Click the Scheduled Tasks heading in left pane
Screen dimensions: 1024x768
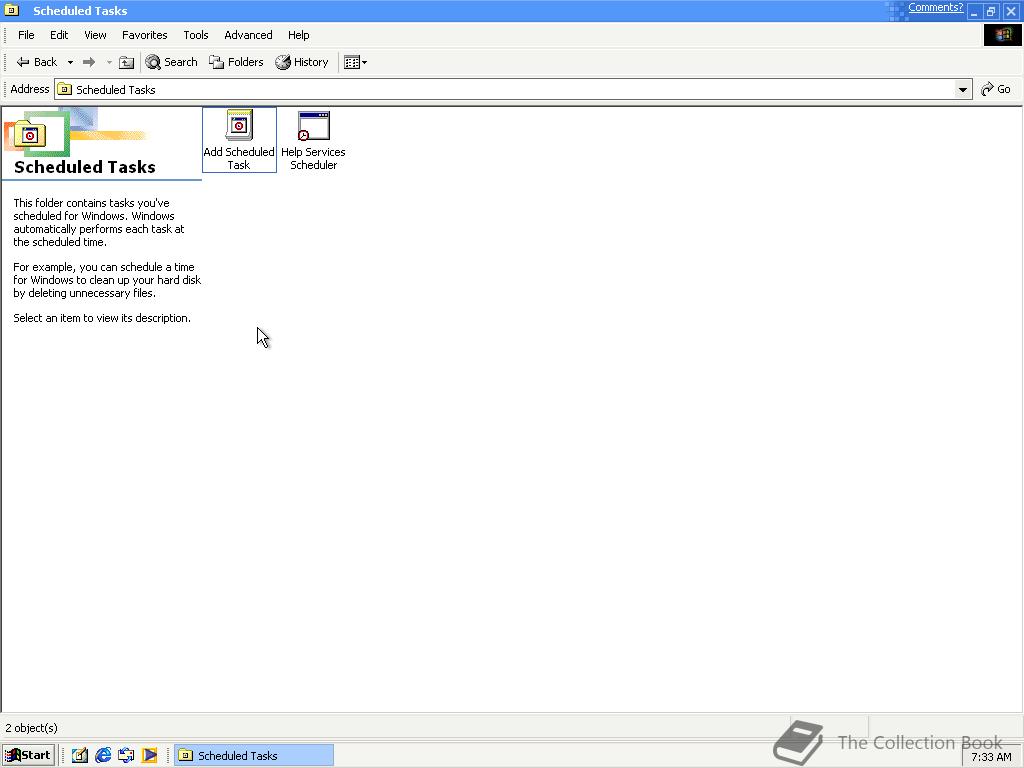[x=85, y=167]
